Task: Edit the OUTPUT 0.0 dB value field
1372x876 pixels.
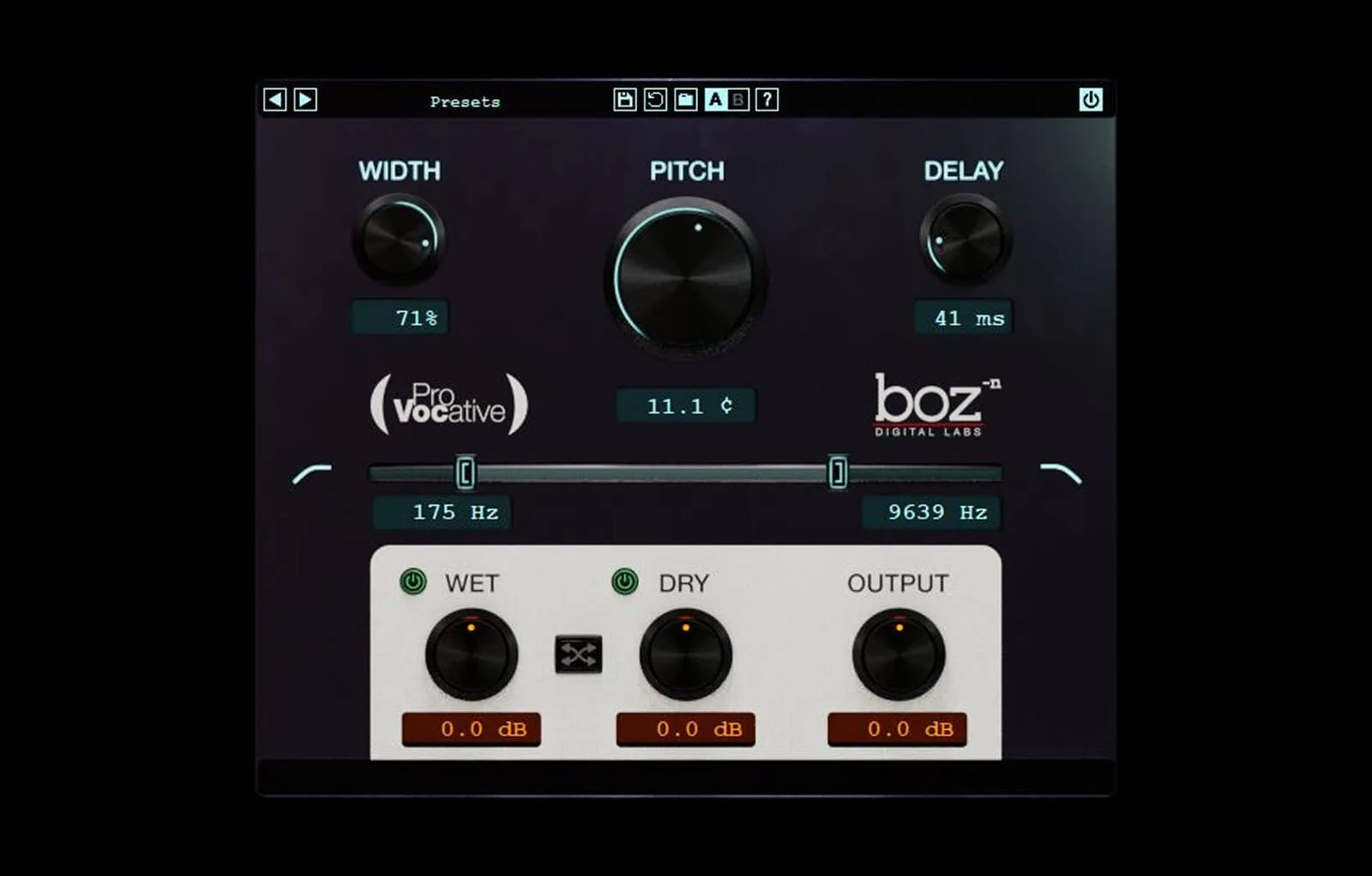Action: click(897, 729)
